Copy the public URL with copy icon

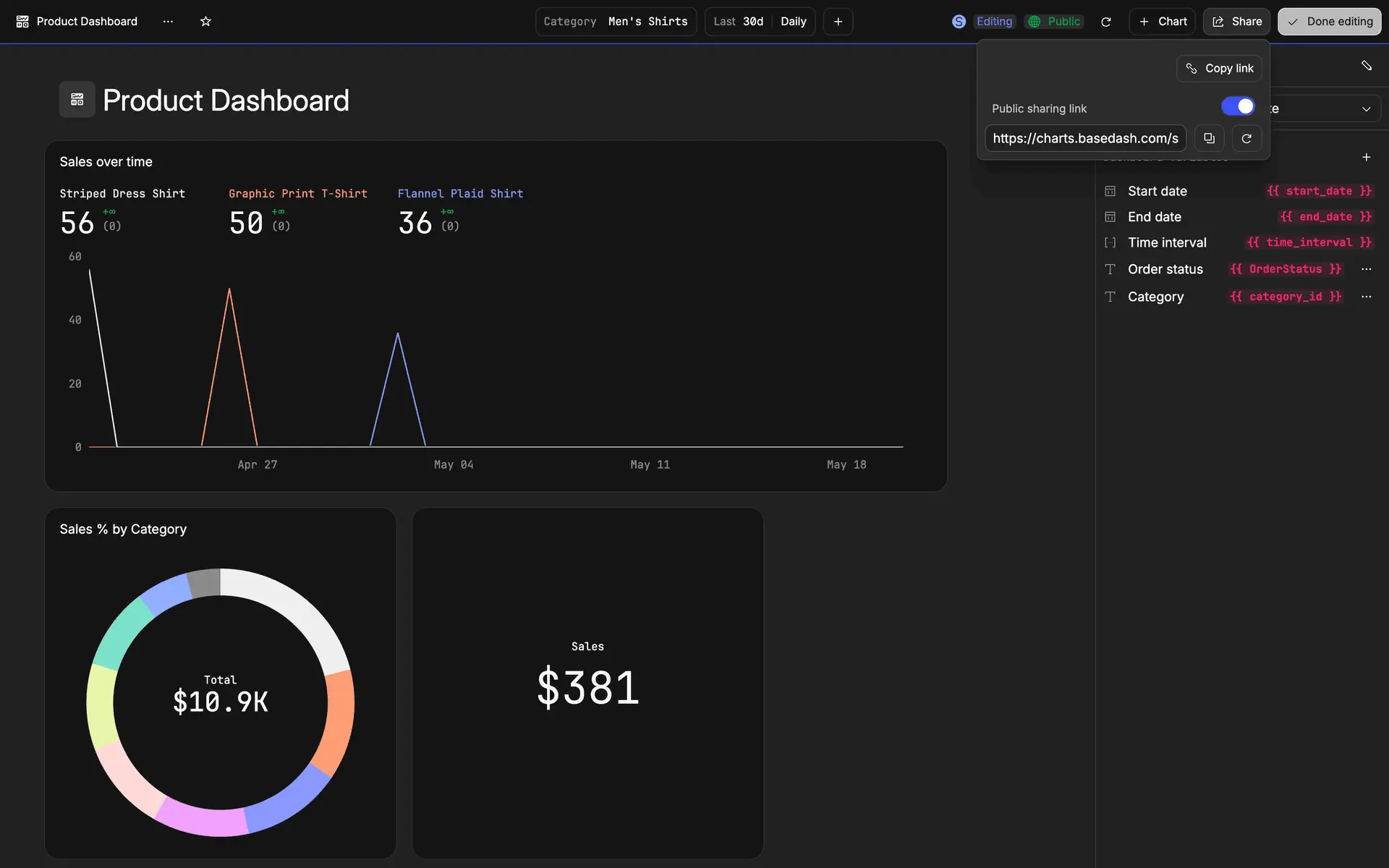1209,138
